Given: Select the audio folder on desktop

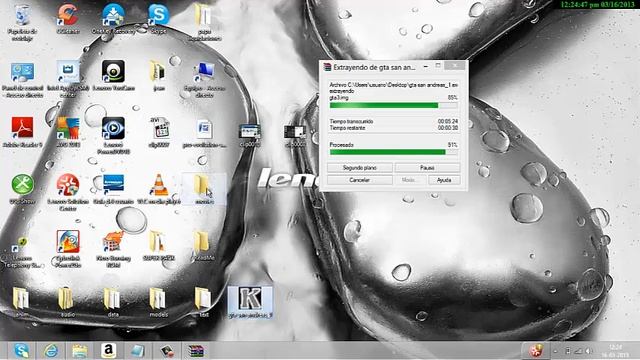Looking at the screenshot, I should tap(67, 302).
